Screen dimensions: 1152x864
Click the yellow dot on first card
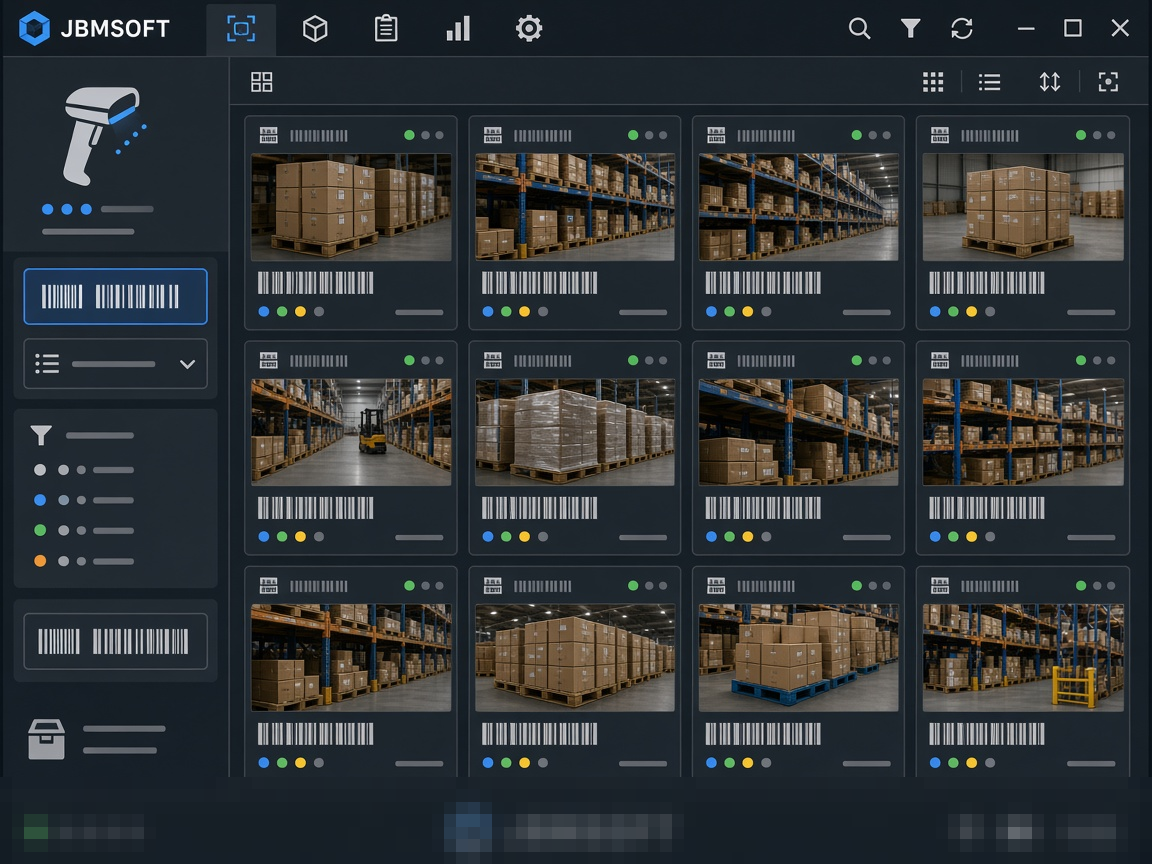[300, 312]
